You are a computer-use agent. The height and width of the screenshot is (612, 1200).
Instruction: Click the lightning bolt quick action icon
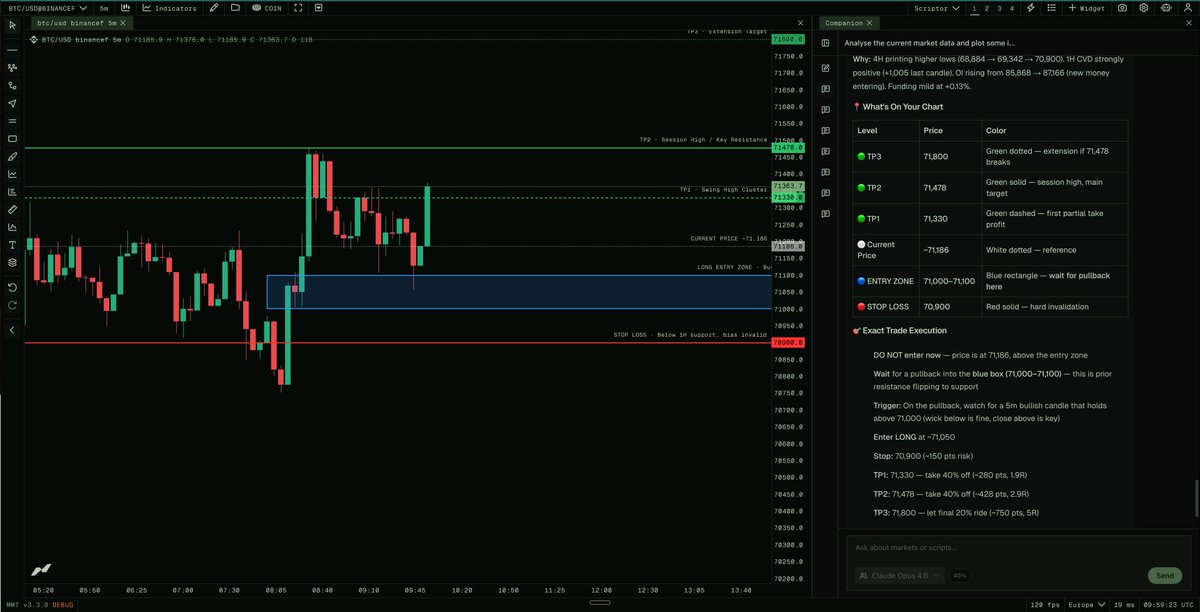[x=1031, y=8]
